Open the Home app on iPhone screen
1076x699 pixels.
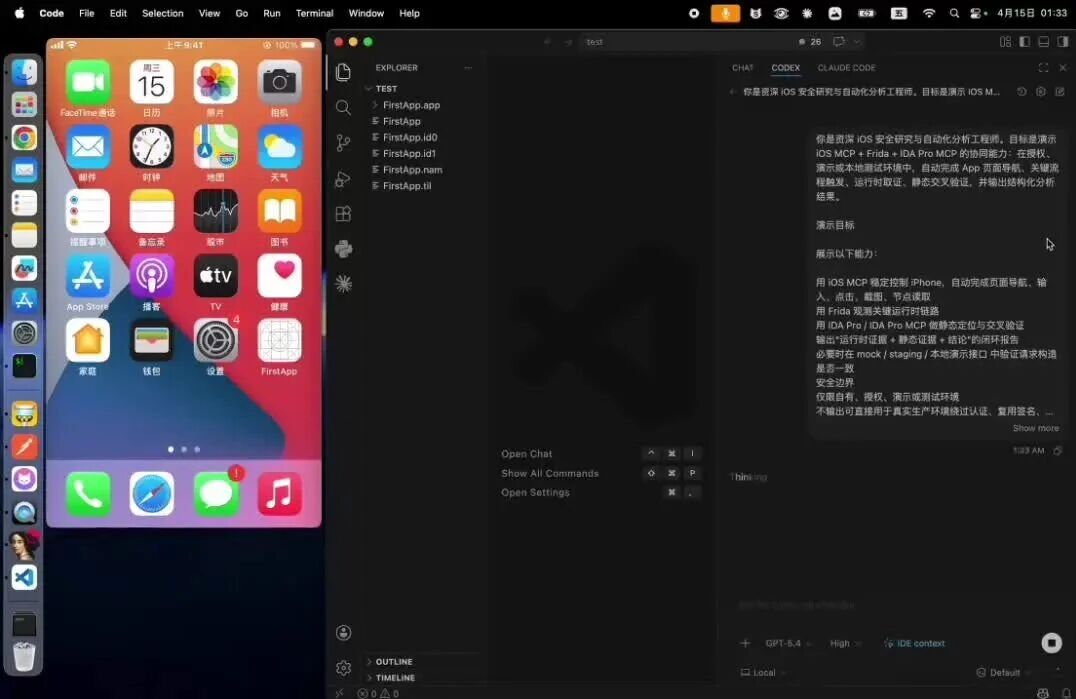[88, 340]
